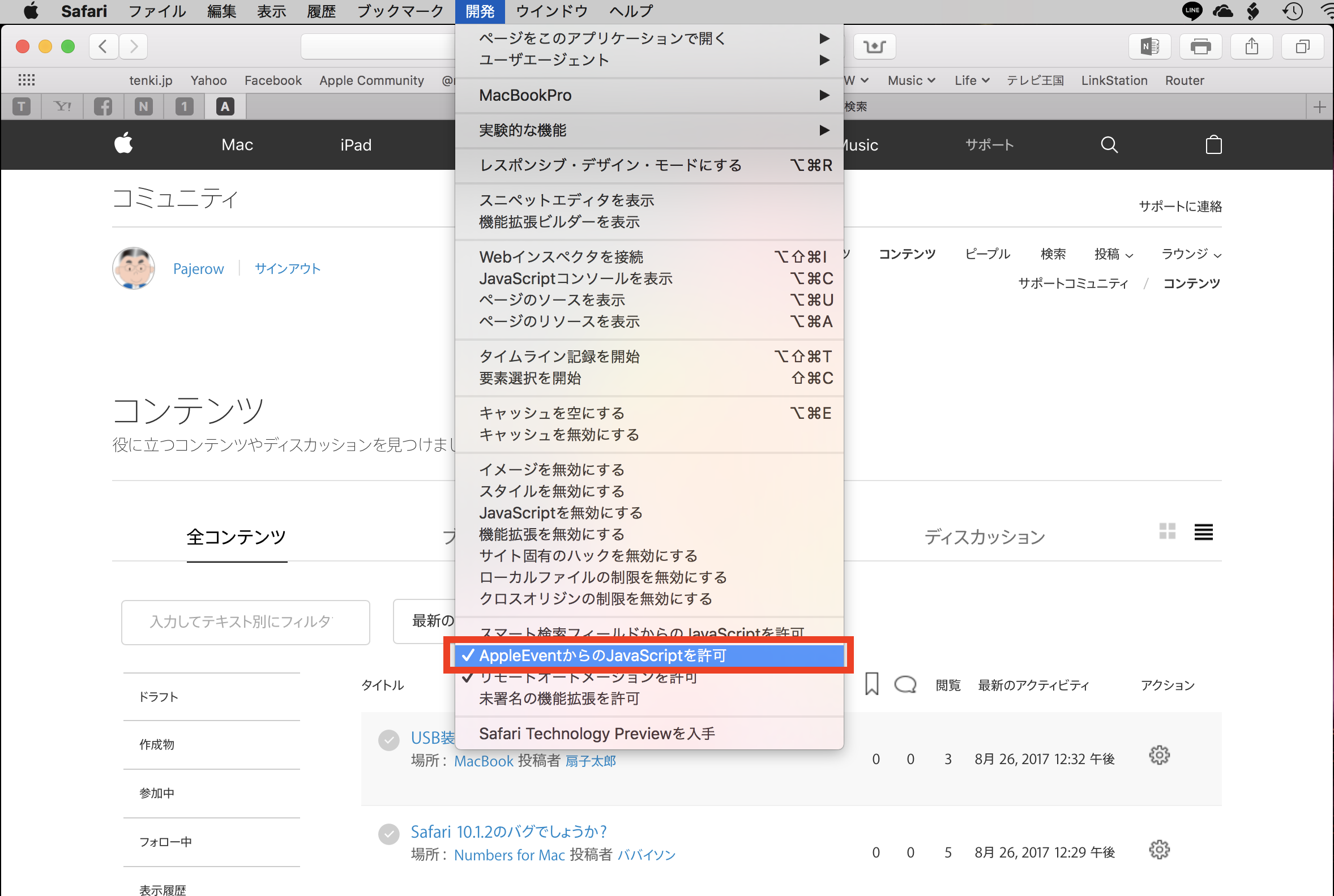Click the Apple site search magnifier icon
The height and width of the screenshot is (896, 1334).
[1109, 144]
